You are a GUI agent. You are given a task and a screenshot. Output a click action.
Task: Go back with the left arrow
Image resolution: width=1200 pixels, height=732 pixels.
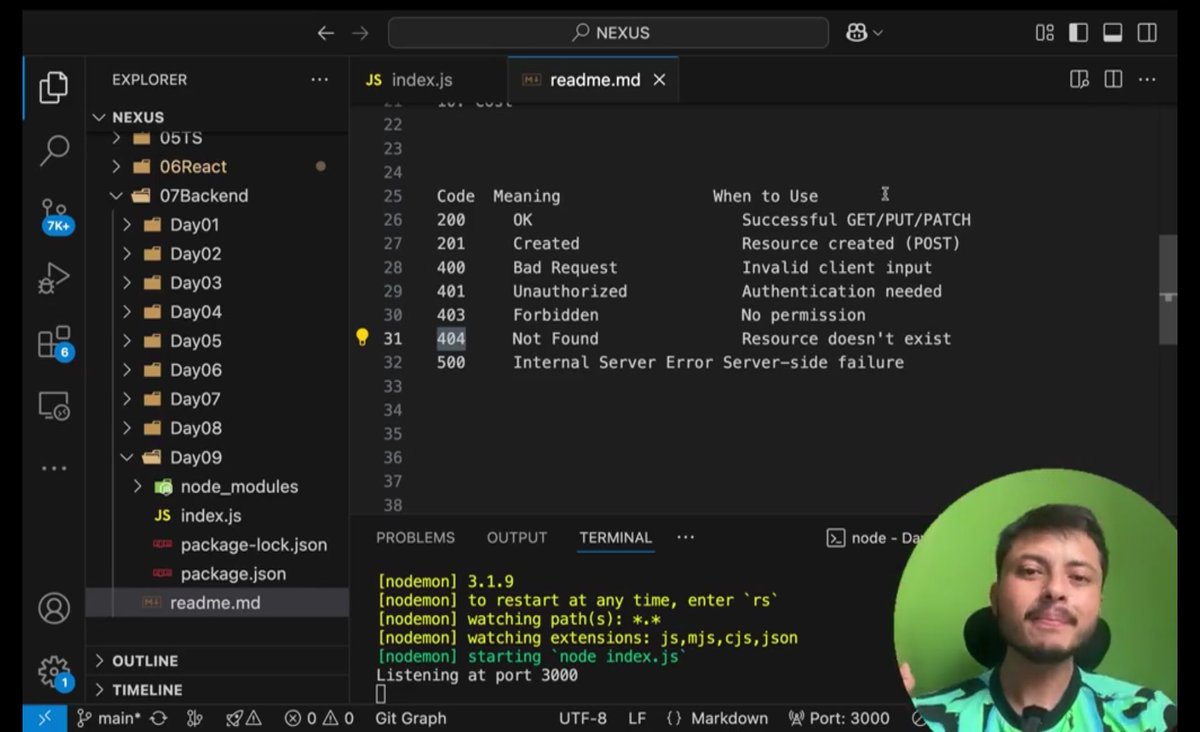pyautogui.click(x=325, y=33)
